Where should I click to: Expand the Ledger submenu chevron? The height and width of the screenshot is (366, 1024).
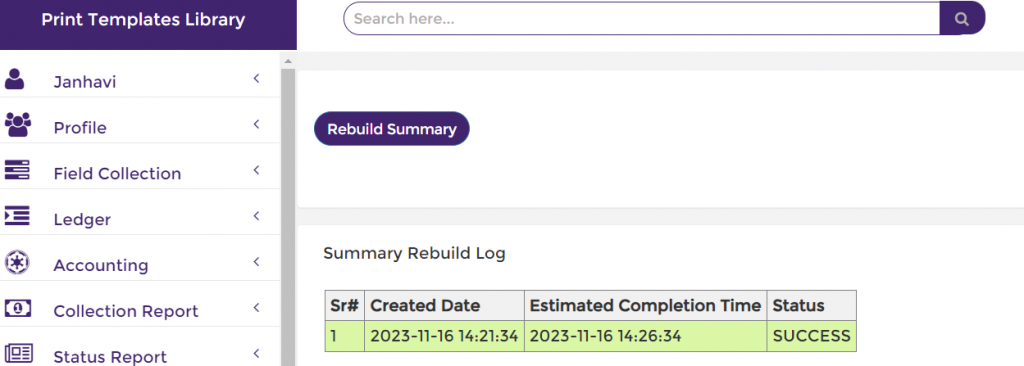(257, 216)
